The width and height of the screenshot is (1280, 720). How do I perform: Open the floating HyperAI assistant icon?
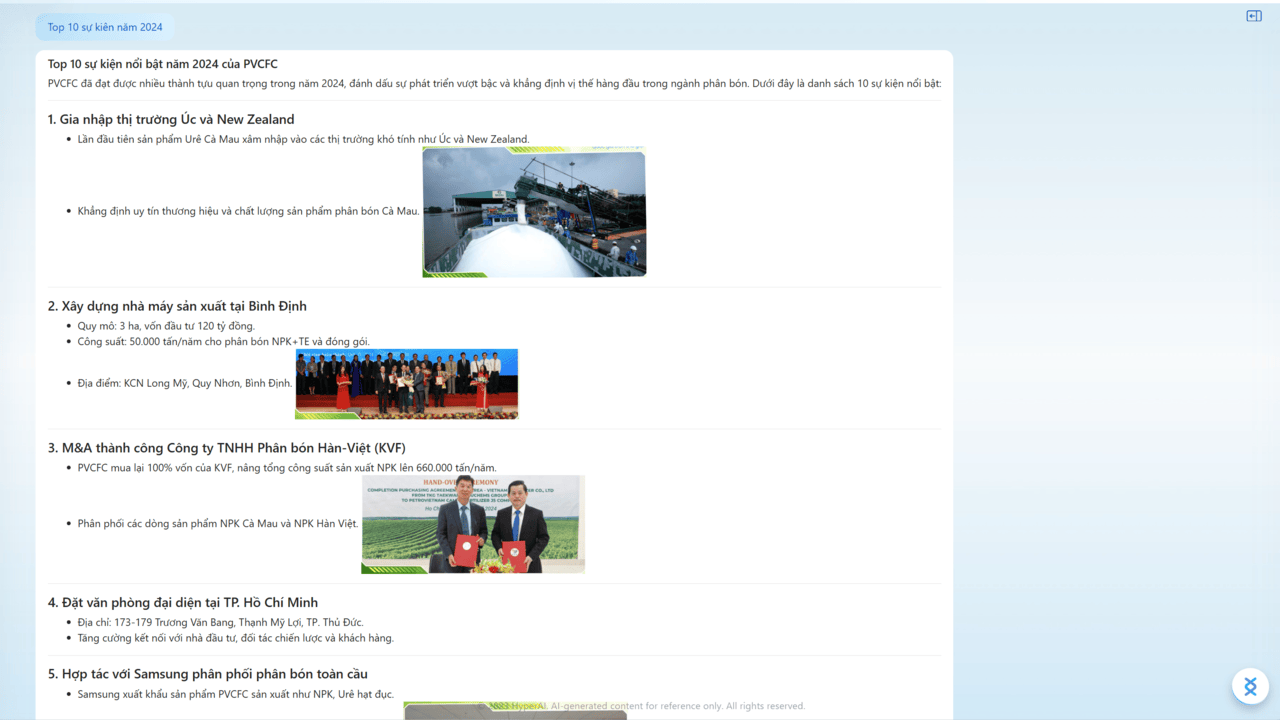coord(1250,686)
